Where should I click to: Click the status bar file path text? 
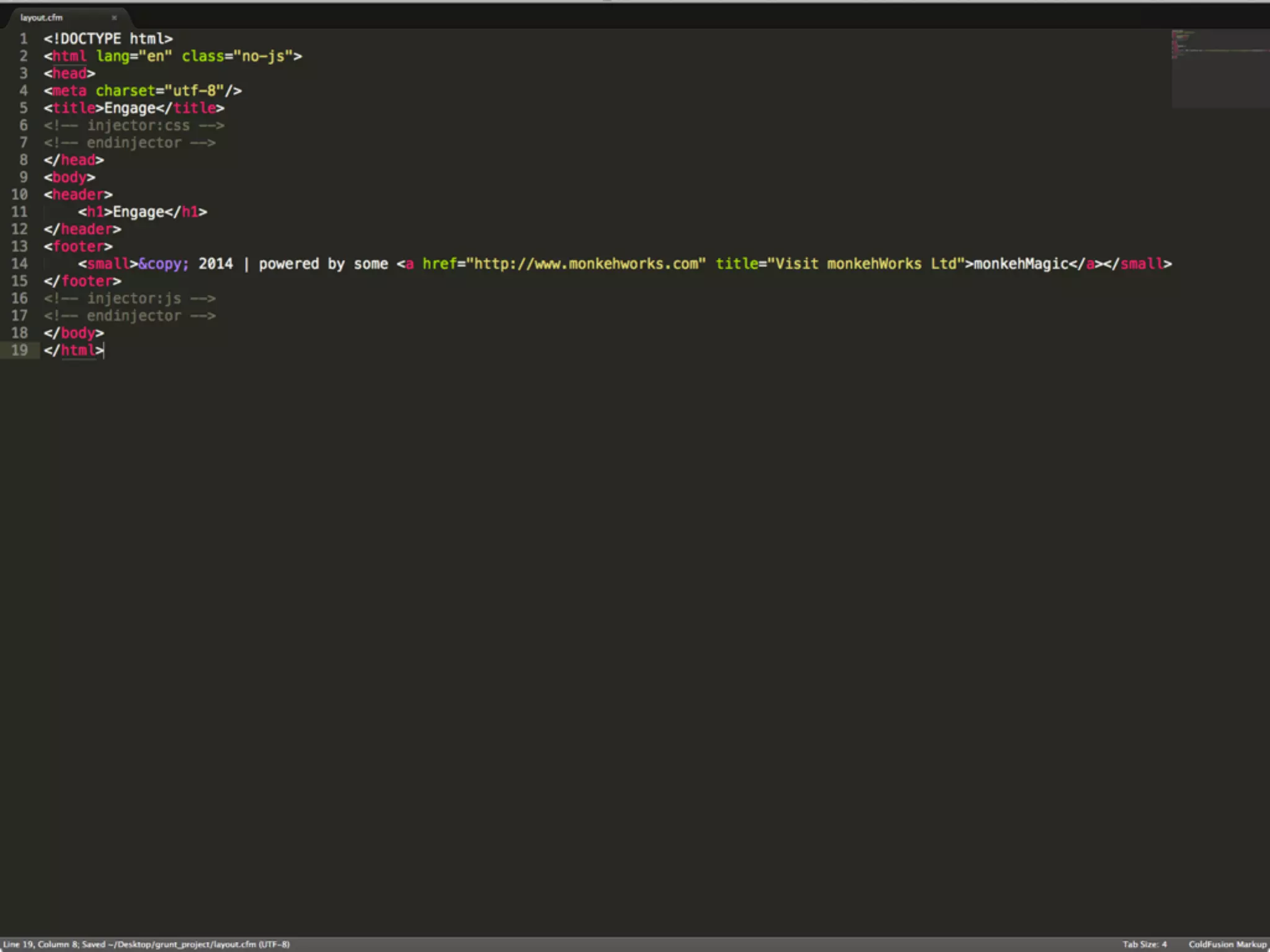182,944
